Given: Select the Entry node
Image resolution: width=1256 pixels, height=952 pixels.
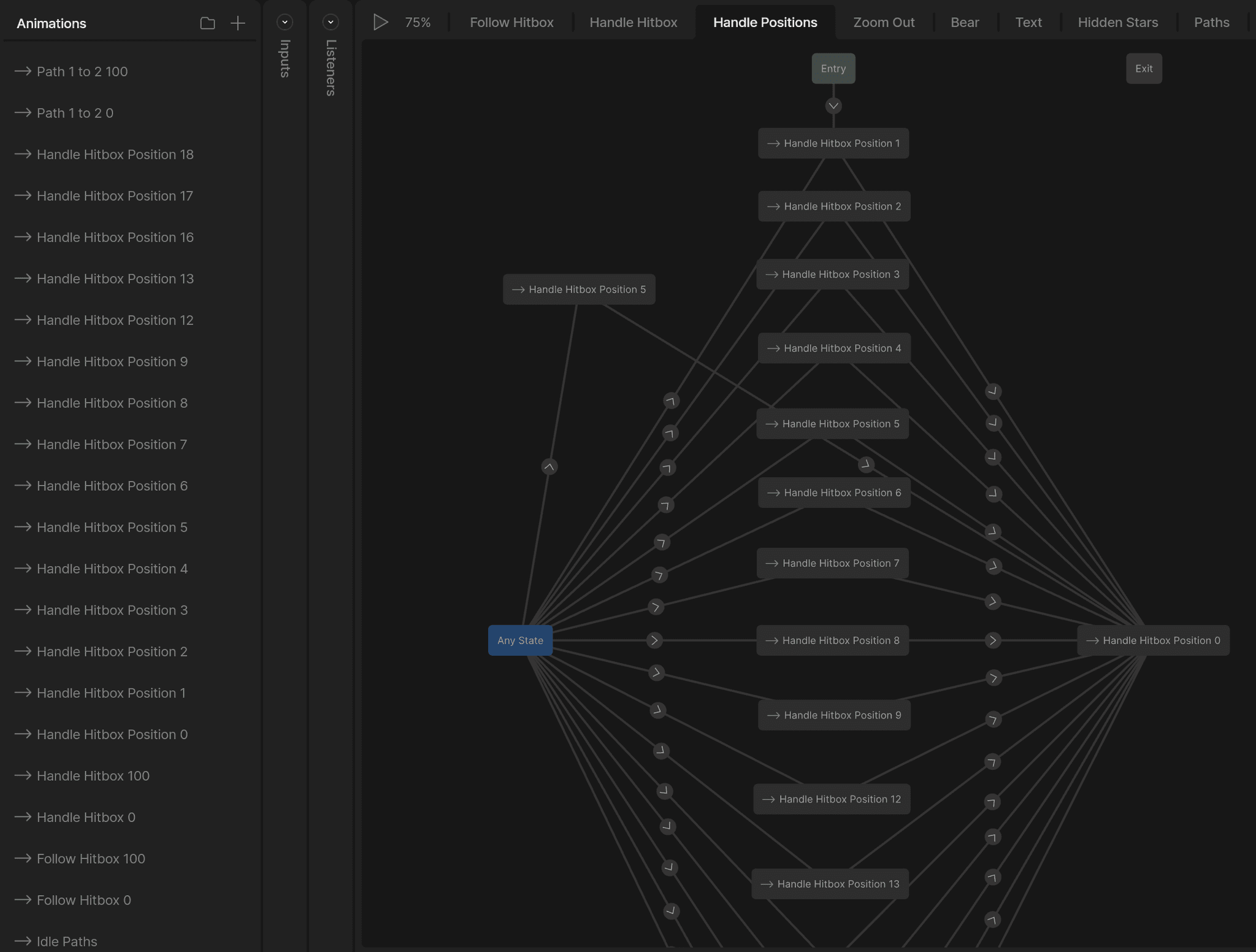Looking at the screenshot, I should (833, 69).
